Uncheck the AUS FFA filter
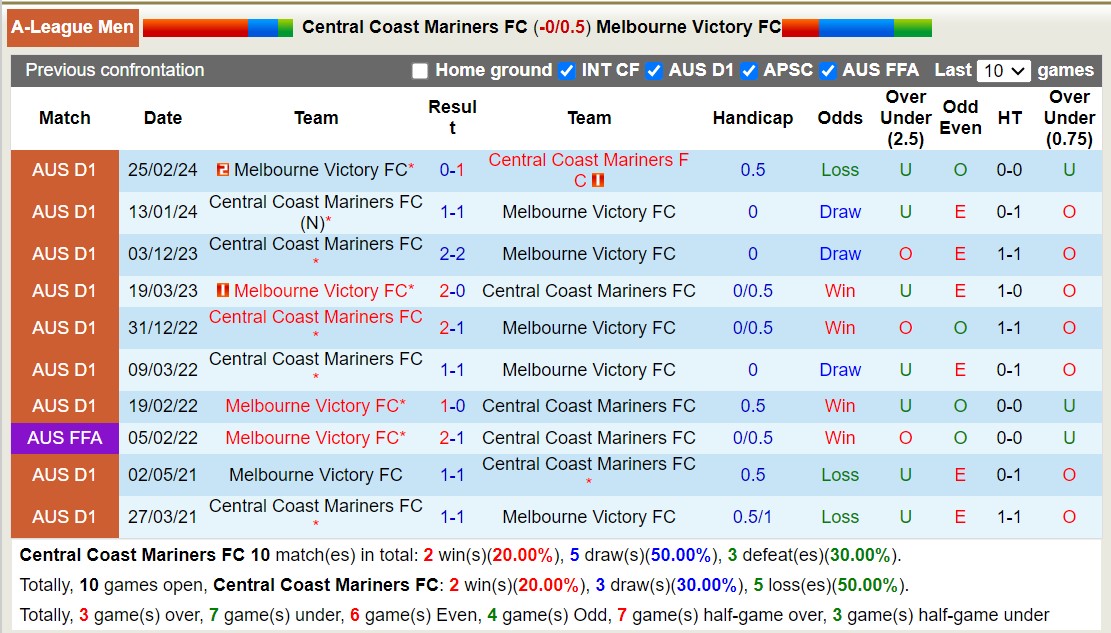The image size is (1111, 633). [827, 71]
